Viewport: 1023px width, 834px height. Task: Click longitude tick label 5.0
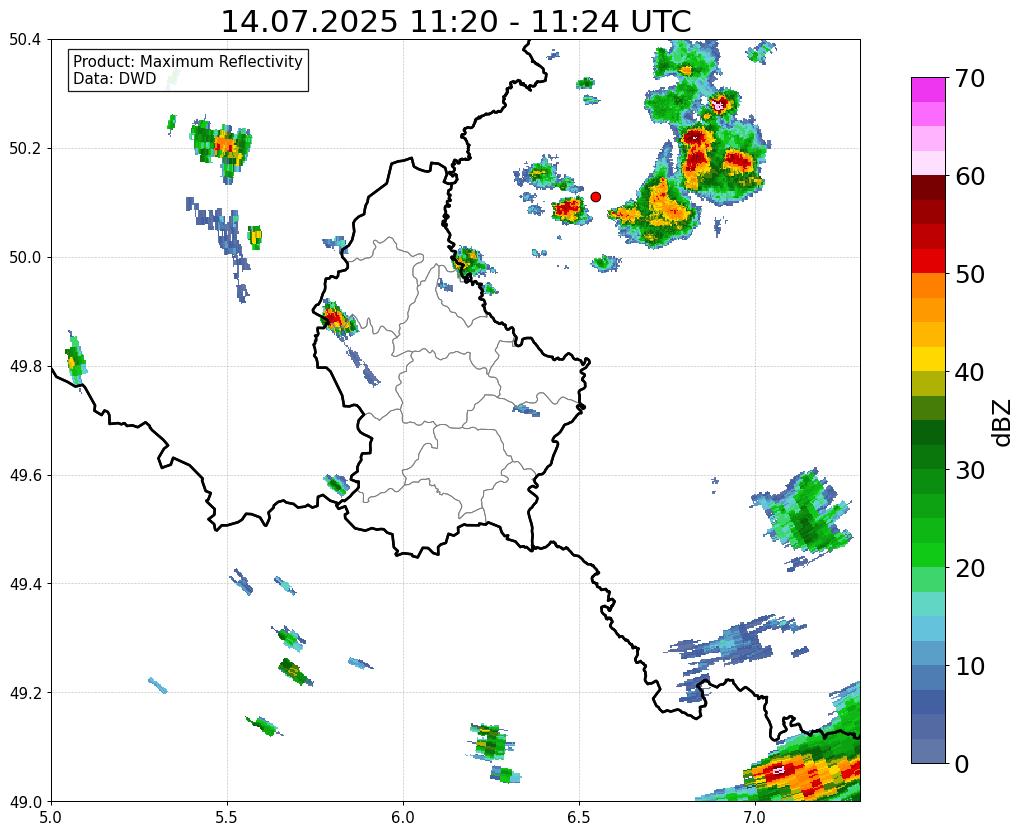51,816
